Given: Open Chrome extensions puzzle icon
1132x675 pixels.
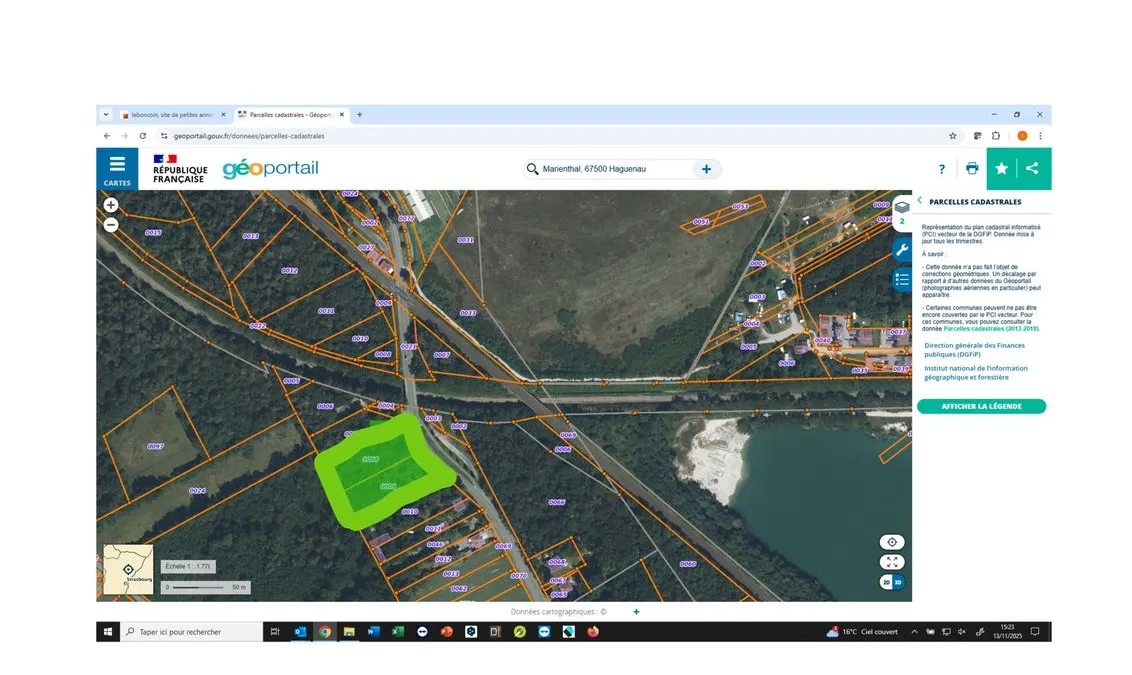Looking at the screenshot, I should 996,136.
